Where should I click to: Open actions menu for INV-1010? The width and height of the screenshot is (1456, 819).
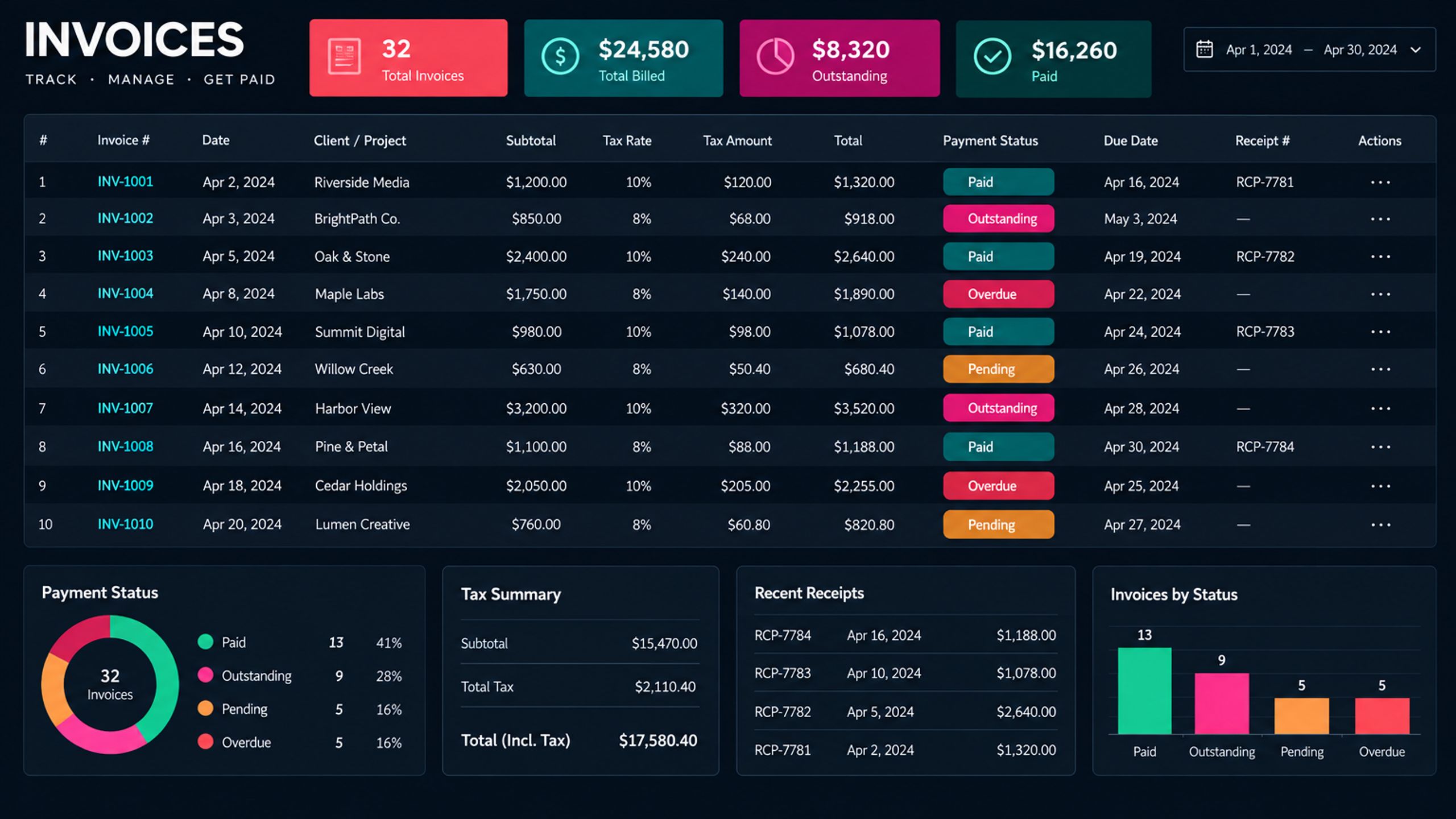(x=1380, y=525)
